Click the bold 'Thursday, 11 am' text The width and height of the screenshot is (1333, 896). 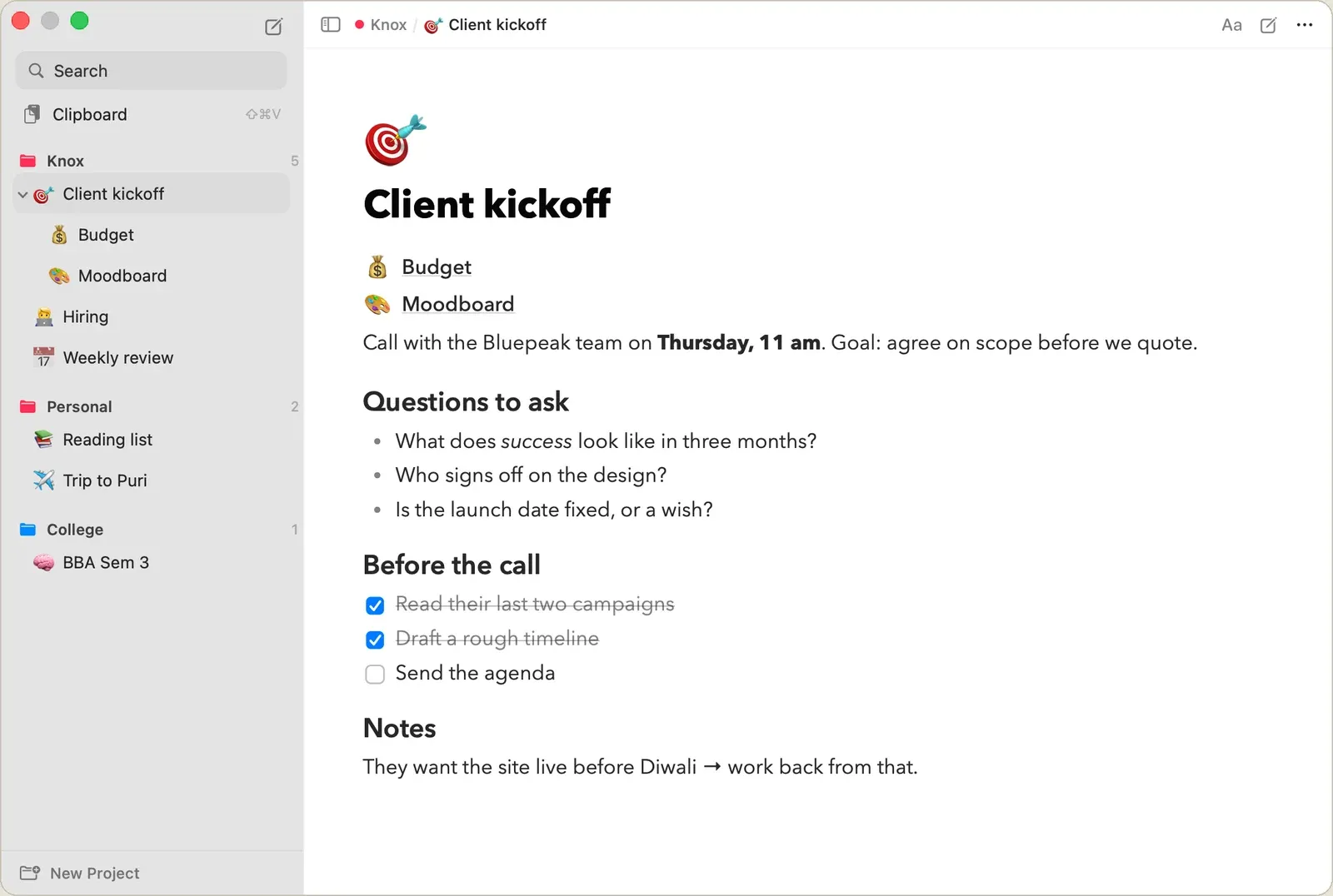coord(739,343)
